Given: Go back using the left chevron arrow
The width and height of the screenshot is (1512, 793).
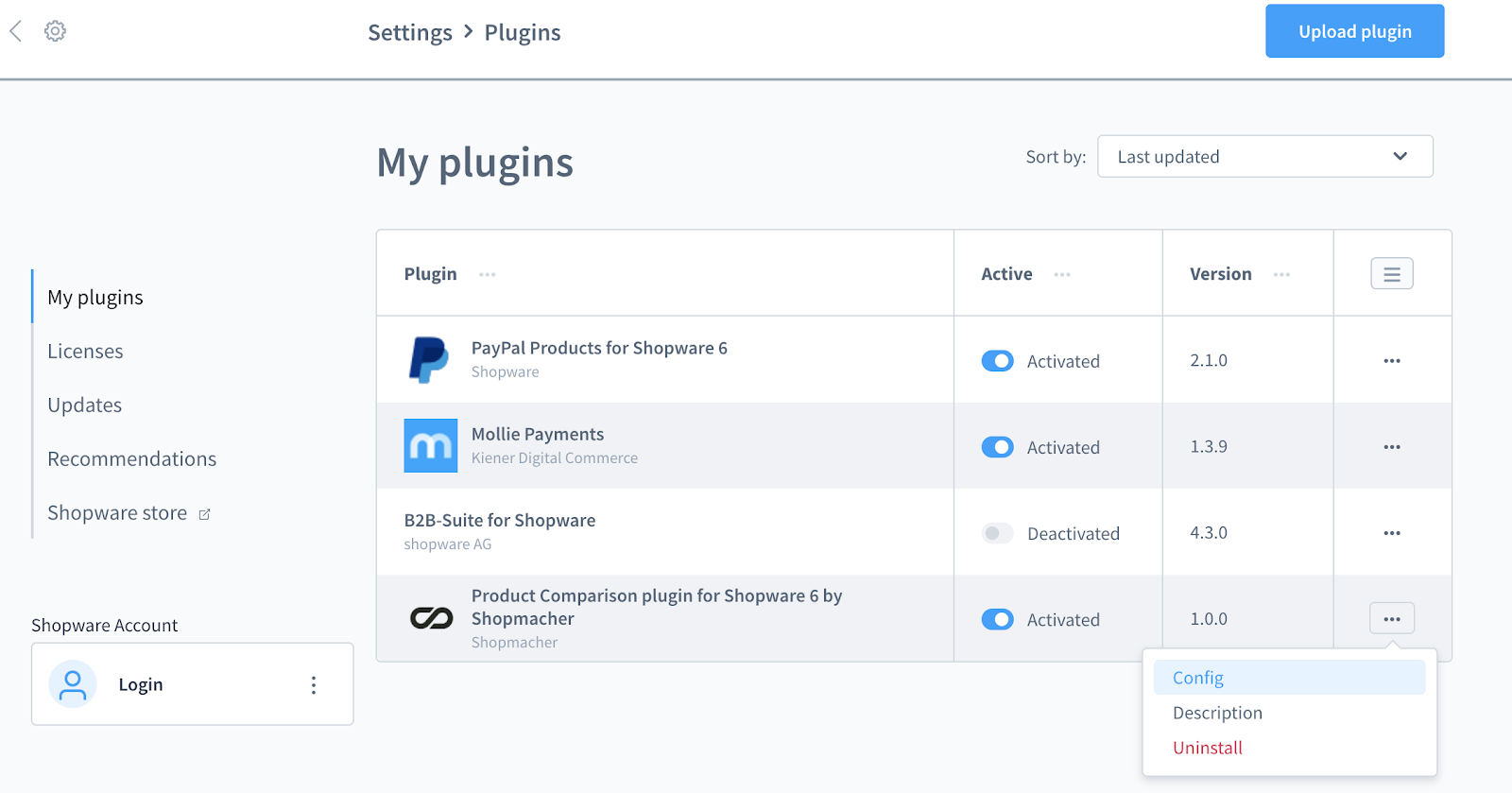Looking at the screenshot, I should pos(15,31).
